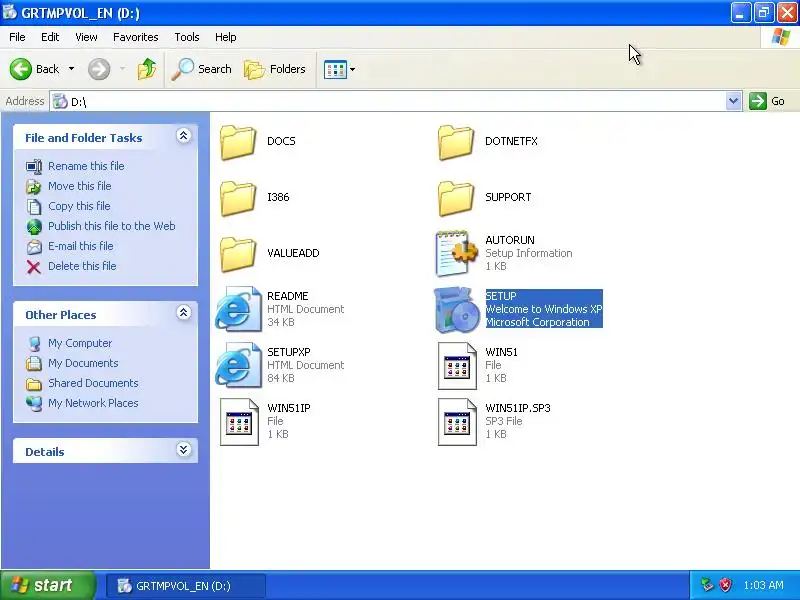This screenshot has height=600, width=800.
Task: Click the globe Publish icon
Action: click(x=34, y=227)
